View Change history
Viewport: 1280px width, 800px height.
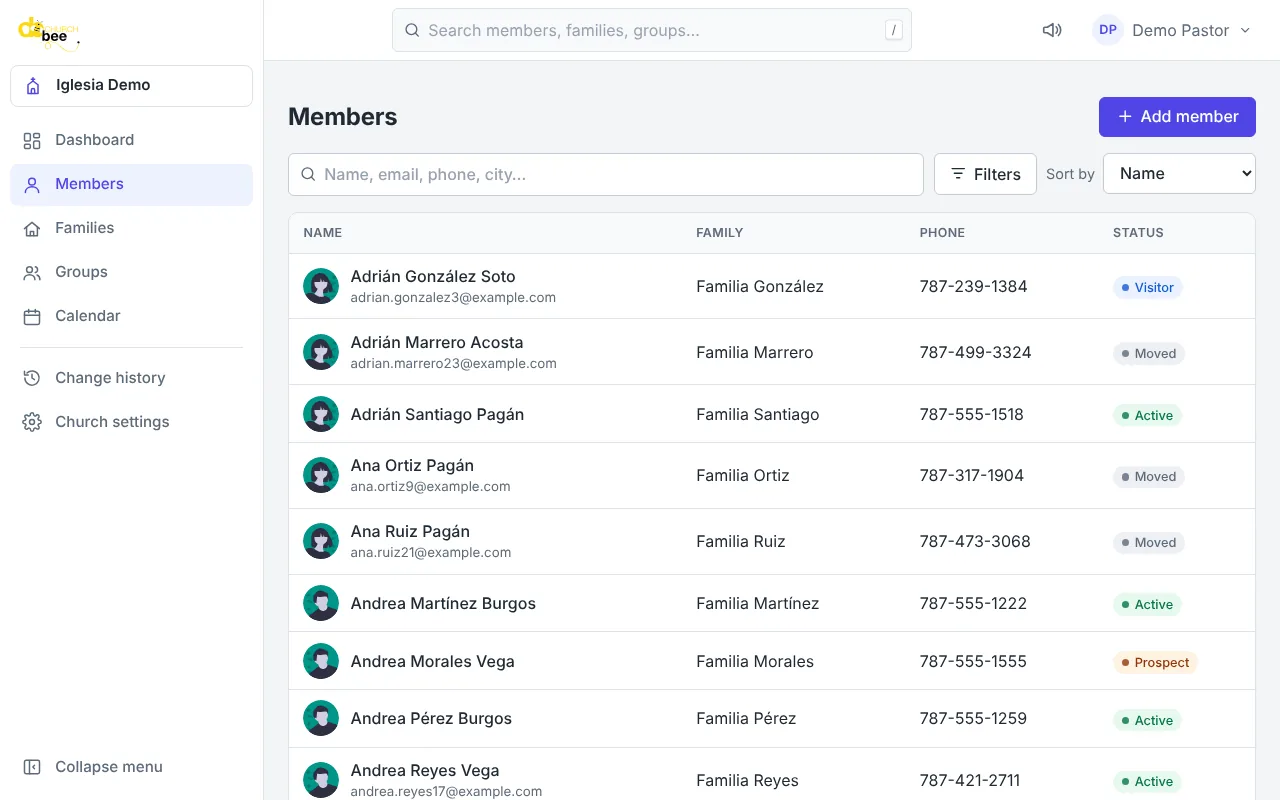[x=131, y=378]
